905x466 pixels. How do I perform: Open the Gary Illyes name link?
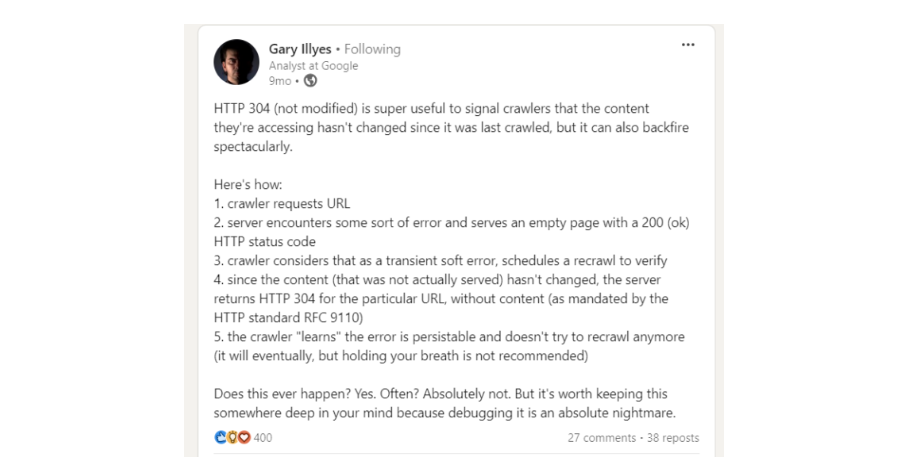(300, 49)
